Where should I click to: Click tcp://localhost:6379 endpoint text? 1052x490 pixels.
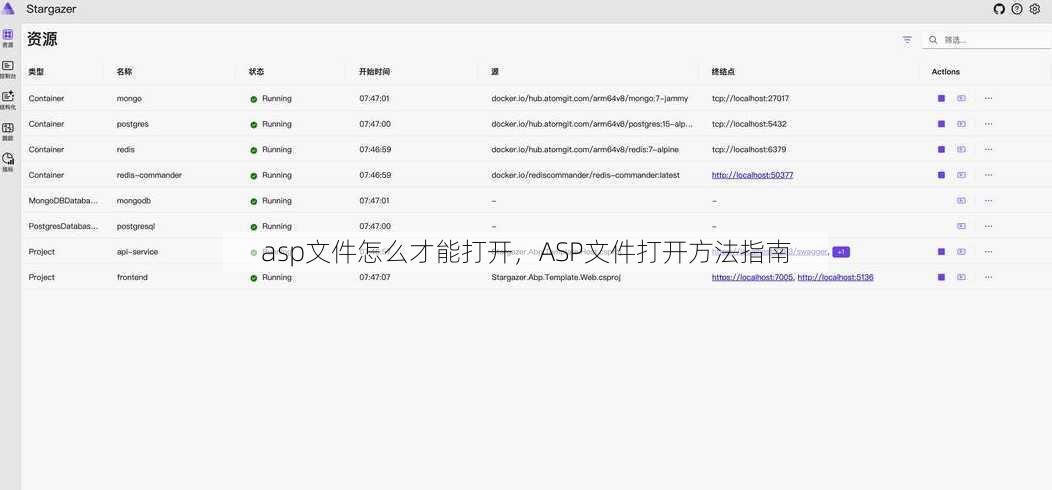pos(749,149)
